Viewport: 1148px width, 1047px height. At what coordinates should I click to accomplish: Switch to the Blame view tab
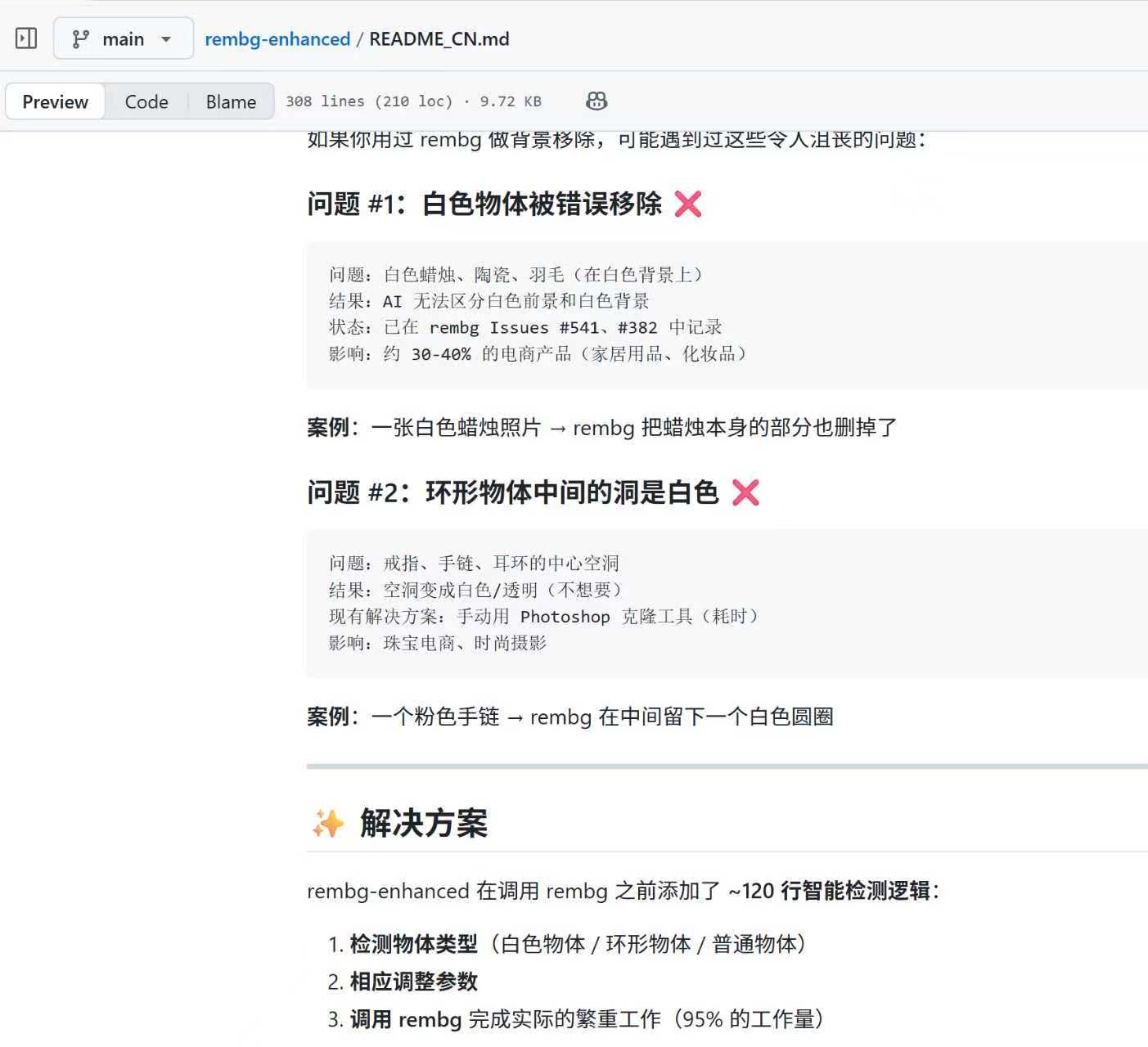[231, 101]
